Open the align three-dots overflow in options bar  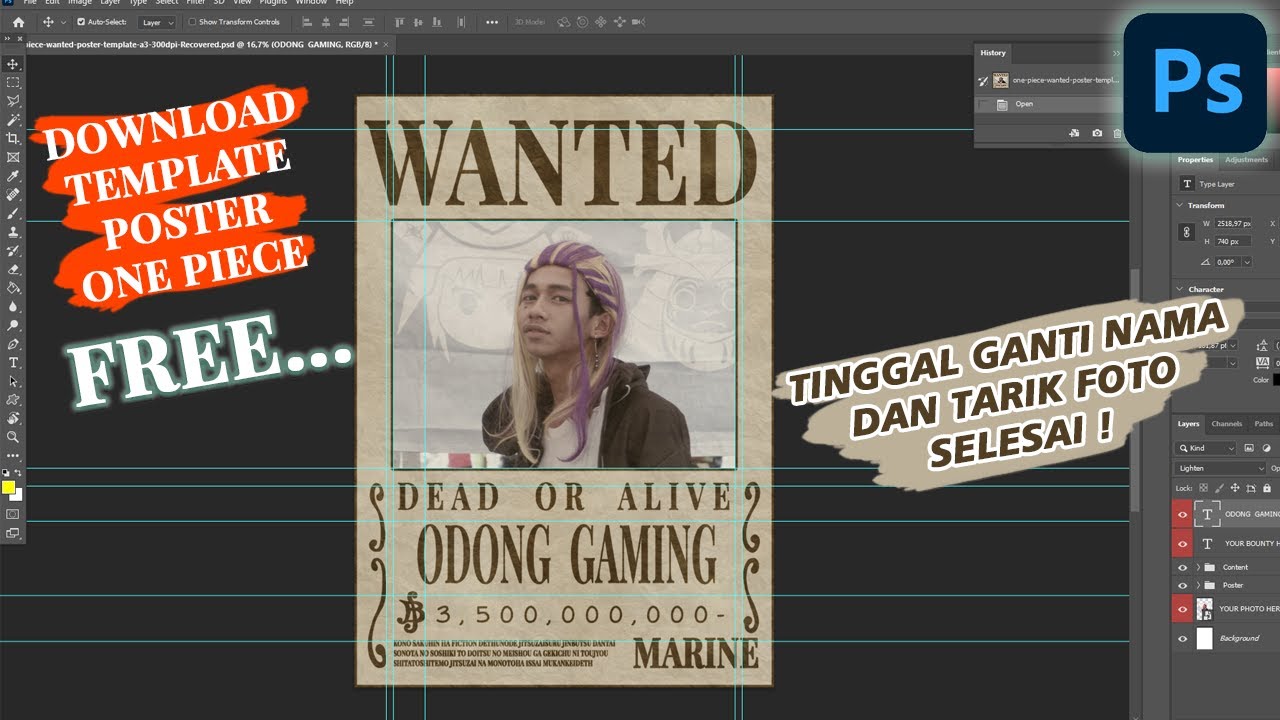[x=492, y=21]
